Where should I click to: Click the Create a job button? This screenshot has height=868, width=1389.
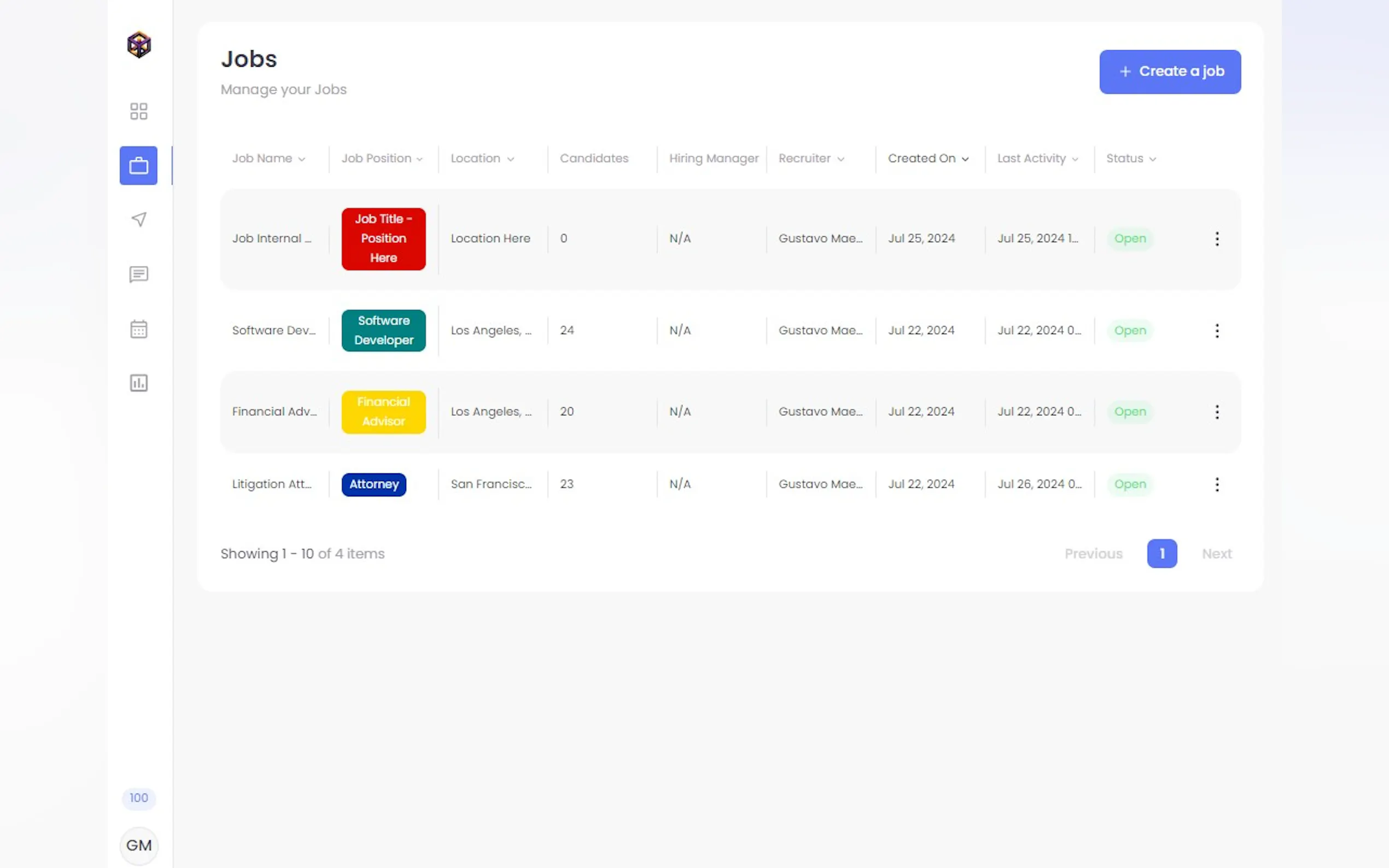pyautogui.click(x=1170, y=72)
